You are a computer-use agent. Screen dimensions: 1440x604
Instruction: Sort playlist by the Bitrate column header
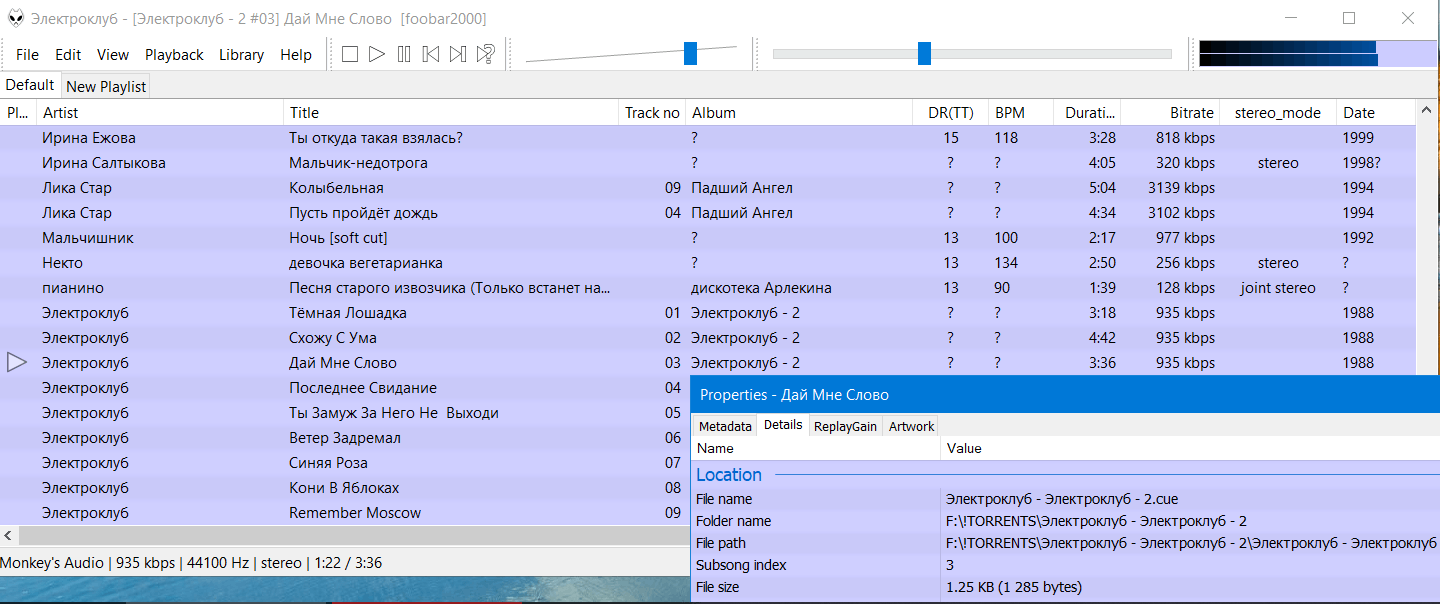point(1192,113)
